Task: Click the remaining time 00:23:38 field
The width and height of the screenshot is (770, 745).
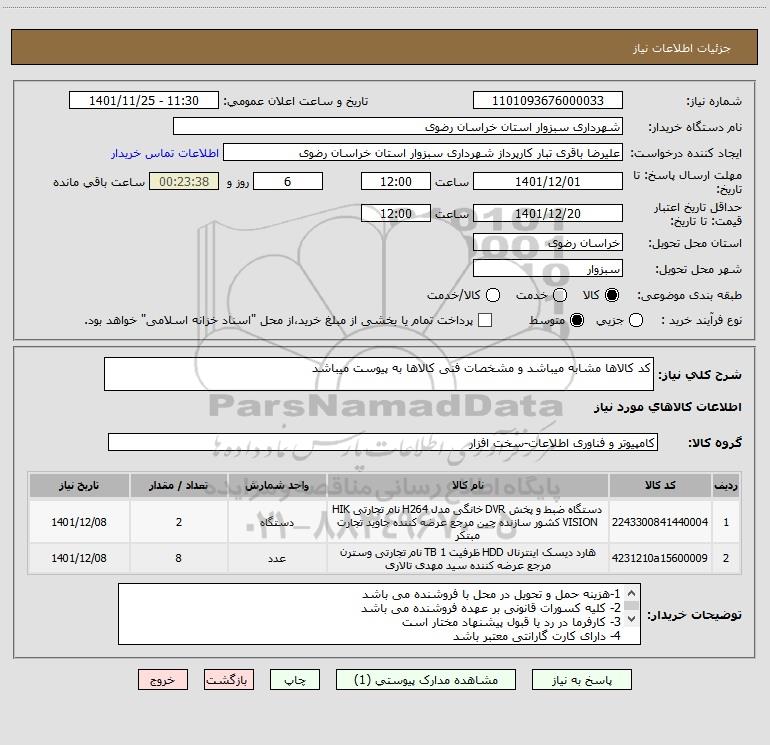Action: tap(184, 181)
